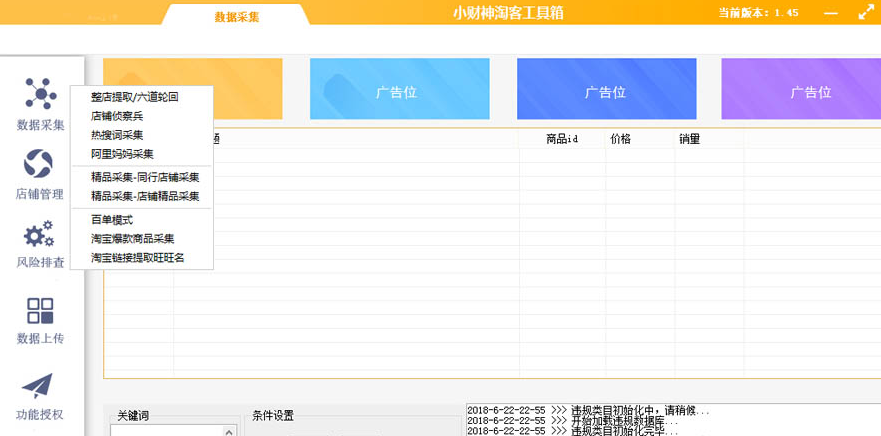Switch to the 数据采集 tab
The height and width of the screenshot is (436, 881).
pyautogui.click(x=237, y=17)
